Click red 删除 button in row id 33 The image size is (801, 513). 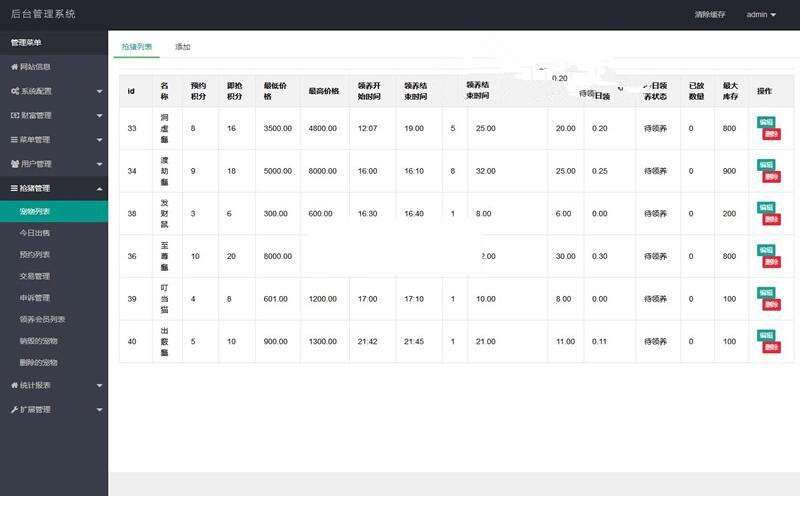click(771, 134)
